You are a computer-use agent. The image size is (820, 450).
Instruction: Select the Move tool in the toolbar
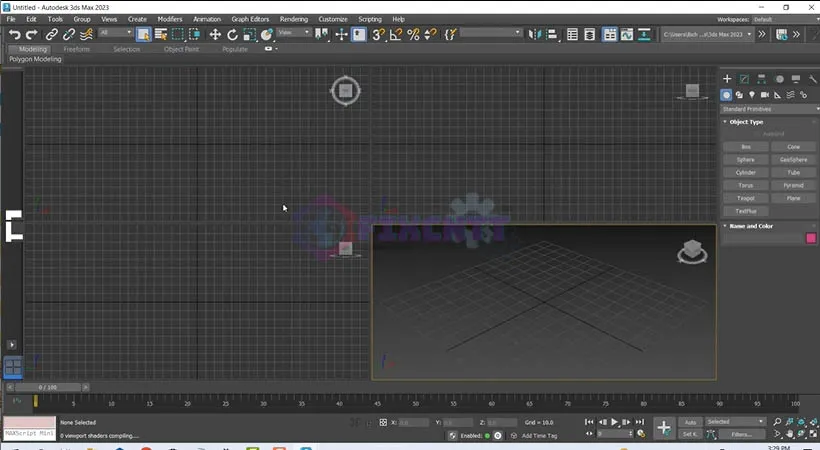pyautogui.click(x=215, y=34)
